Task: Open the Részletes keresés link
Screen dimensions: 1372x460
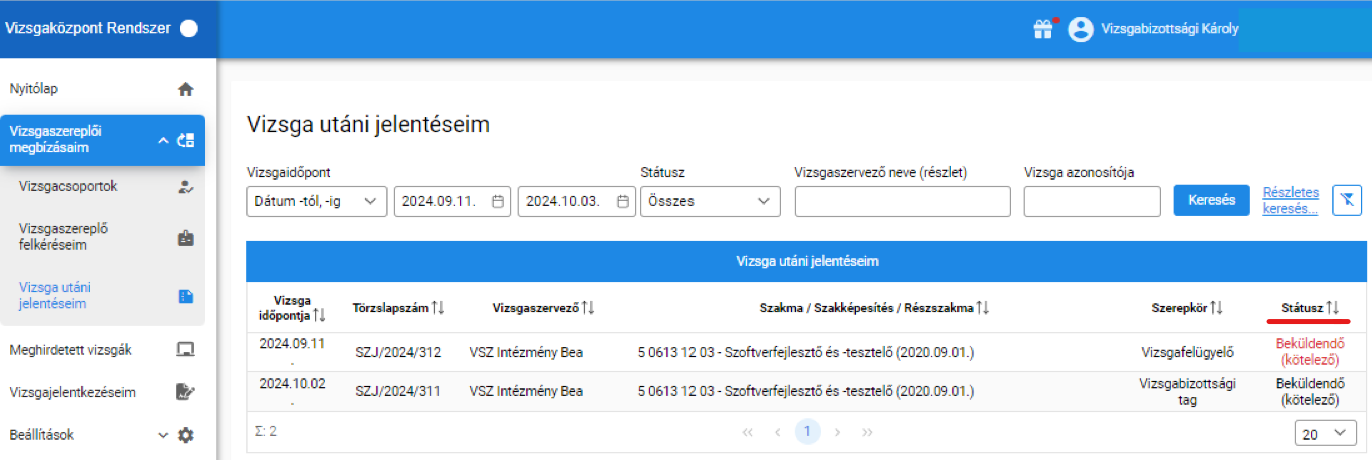Action: pos(1291,201)
